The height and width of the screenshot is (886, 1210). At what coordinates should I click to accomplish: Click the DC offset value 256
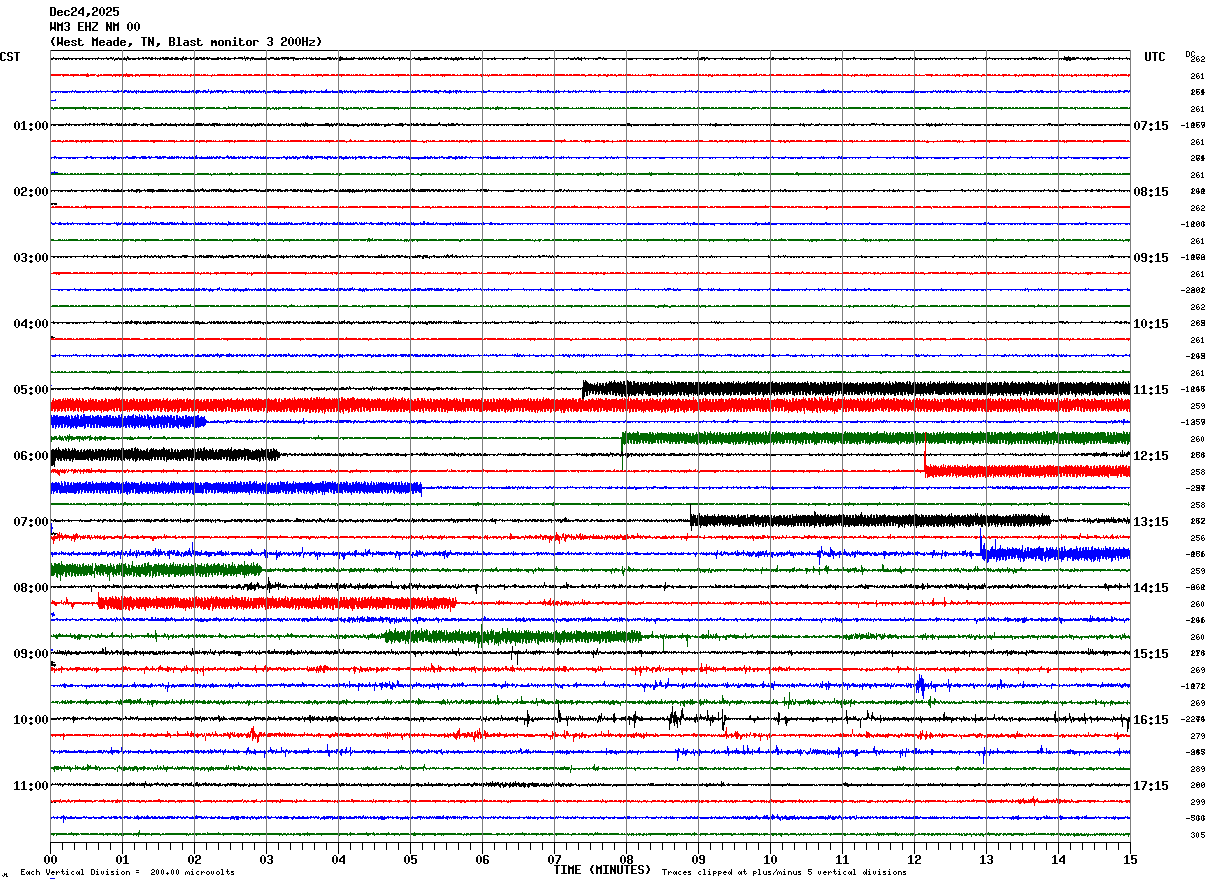click(x=1197, y=538)
